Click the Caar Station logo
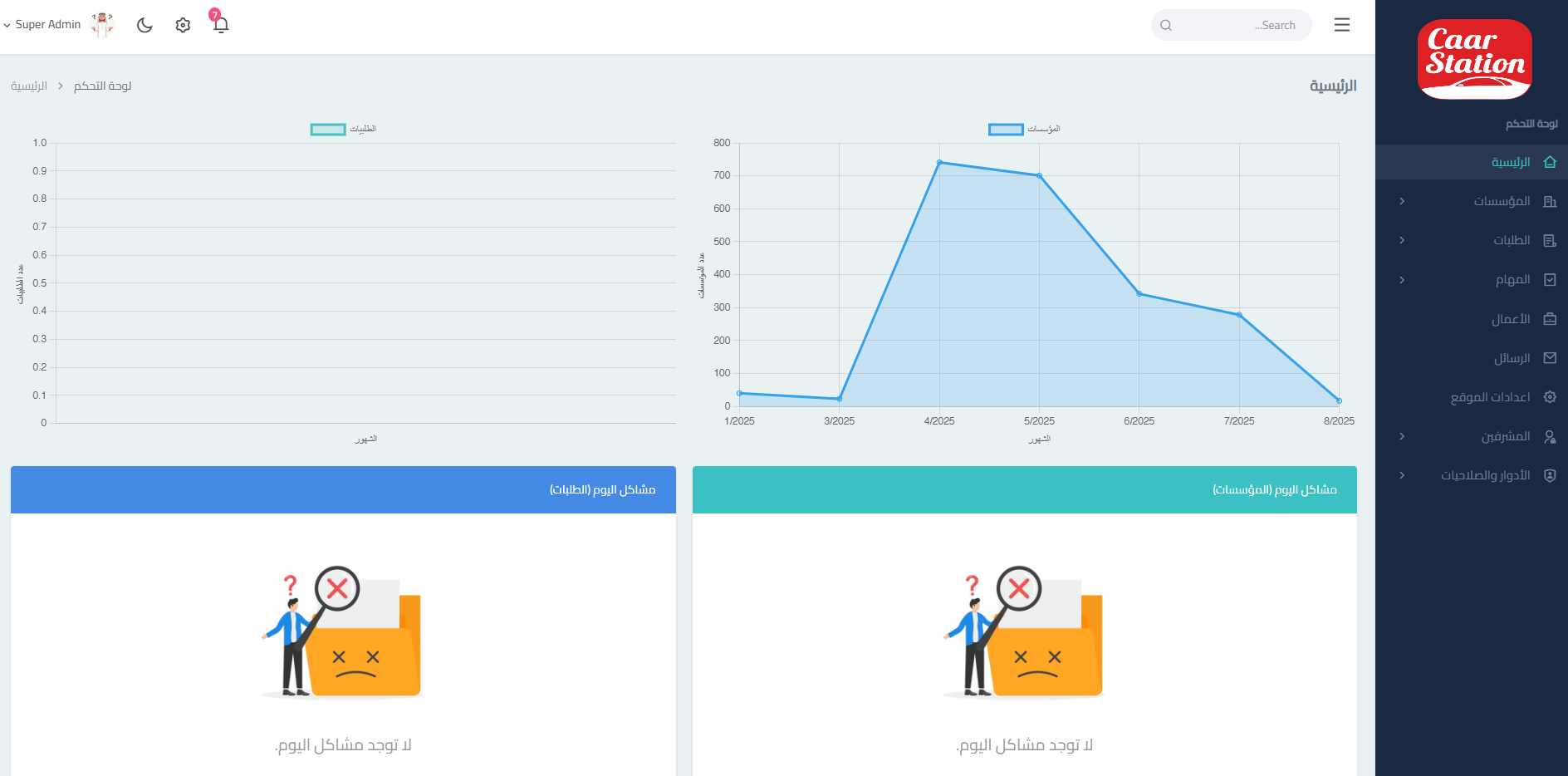 click(x=1474, y=59)
